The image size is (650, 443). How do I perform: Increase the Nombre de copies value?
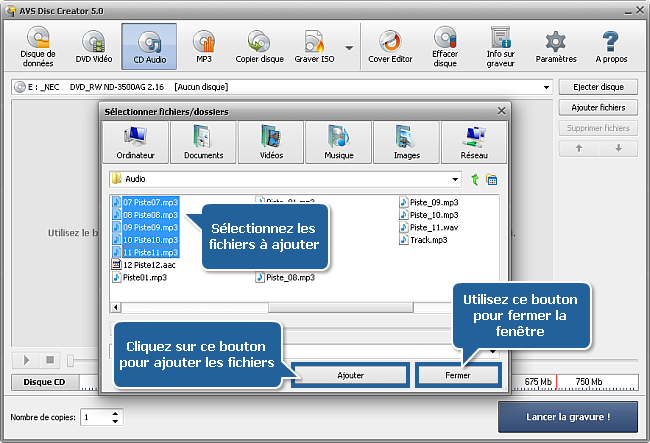(116, 412)
